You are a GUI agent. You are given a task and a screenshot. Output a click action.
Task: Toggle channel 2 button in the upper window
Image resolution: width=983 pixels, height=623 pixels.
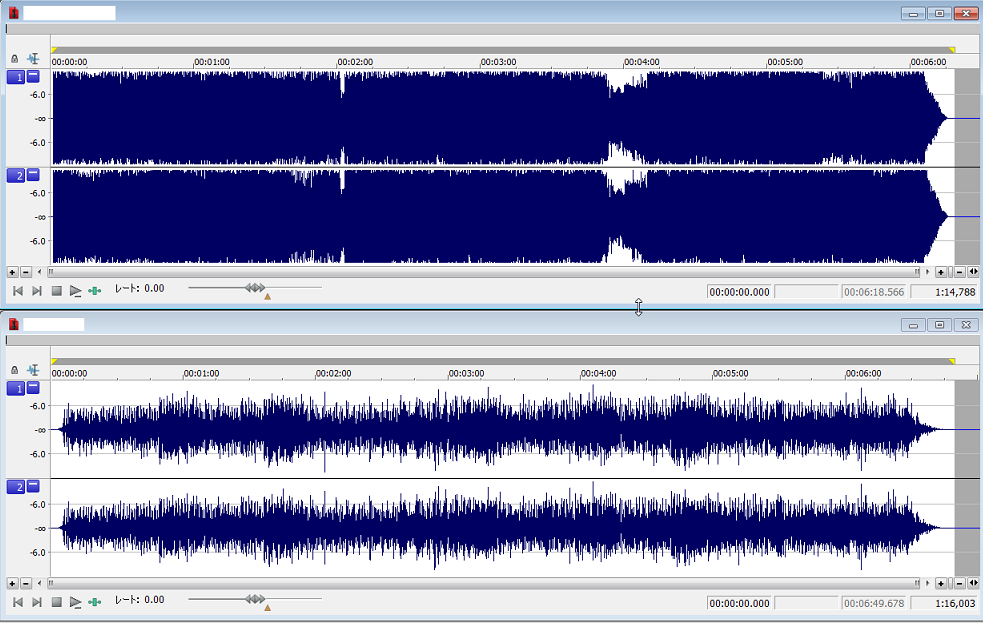pos(16,175)
